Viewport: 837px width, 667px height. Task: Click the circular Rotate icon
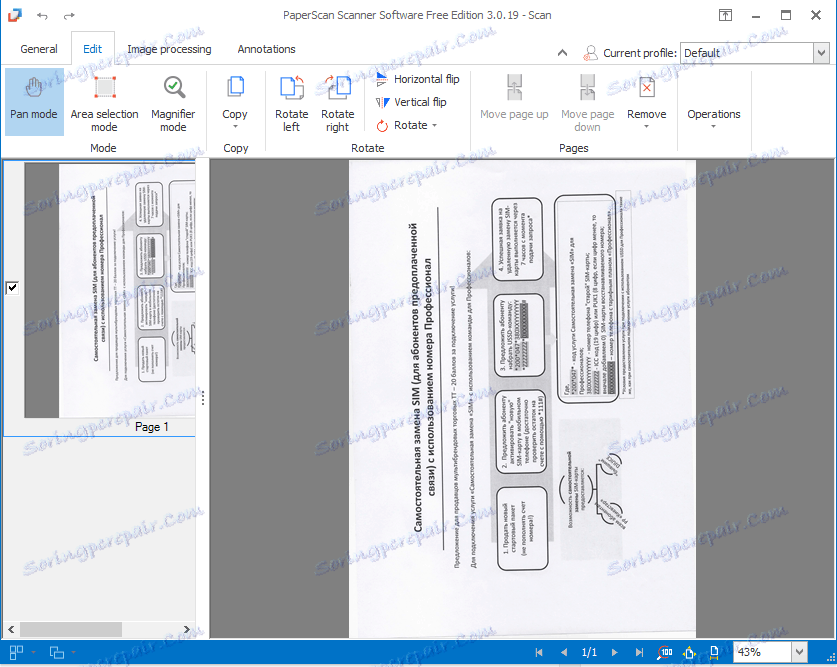click(x=382, y=126)
